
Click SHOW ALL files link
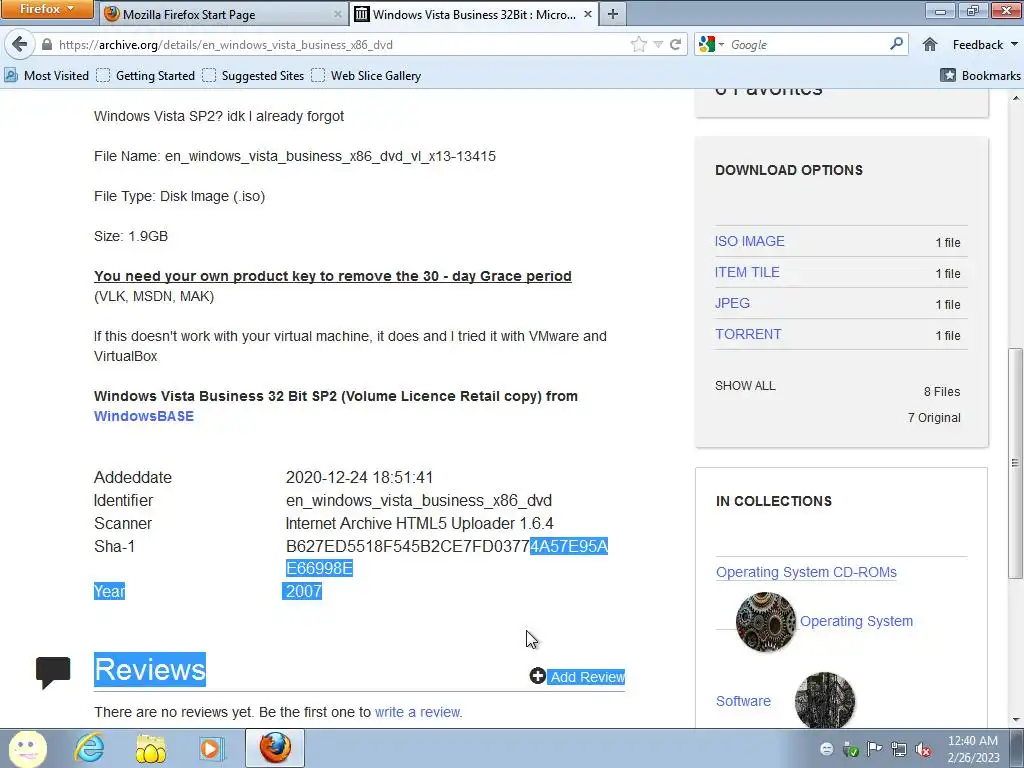745,385
